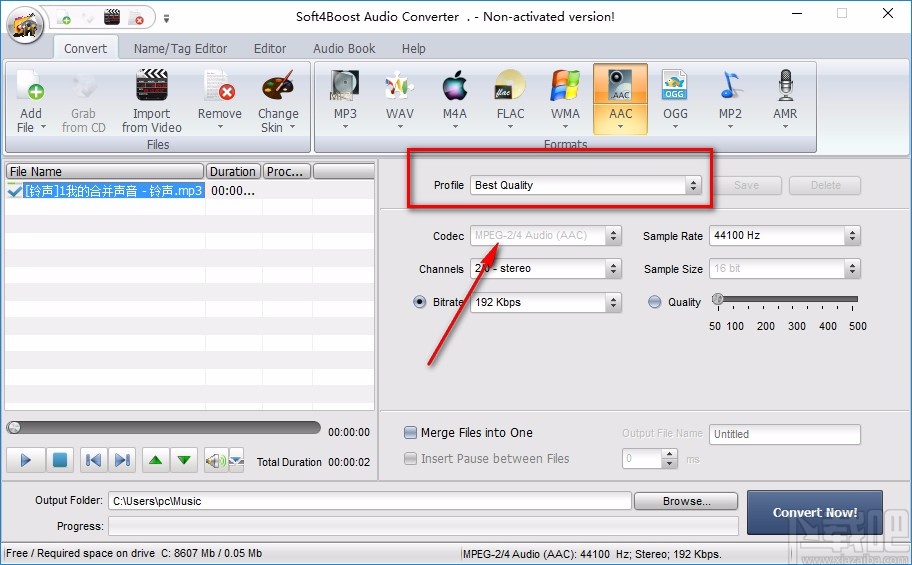Move file up with green arrow

(155, 460)
